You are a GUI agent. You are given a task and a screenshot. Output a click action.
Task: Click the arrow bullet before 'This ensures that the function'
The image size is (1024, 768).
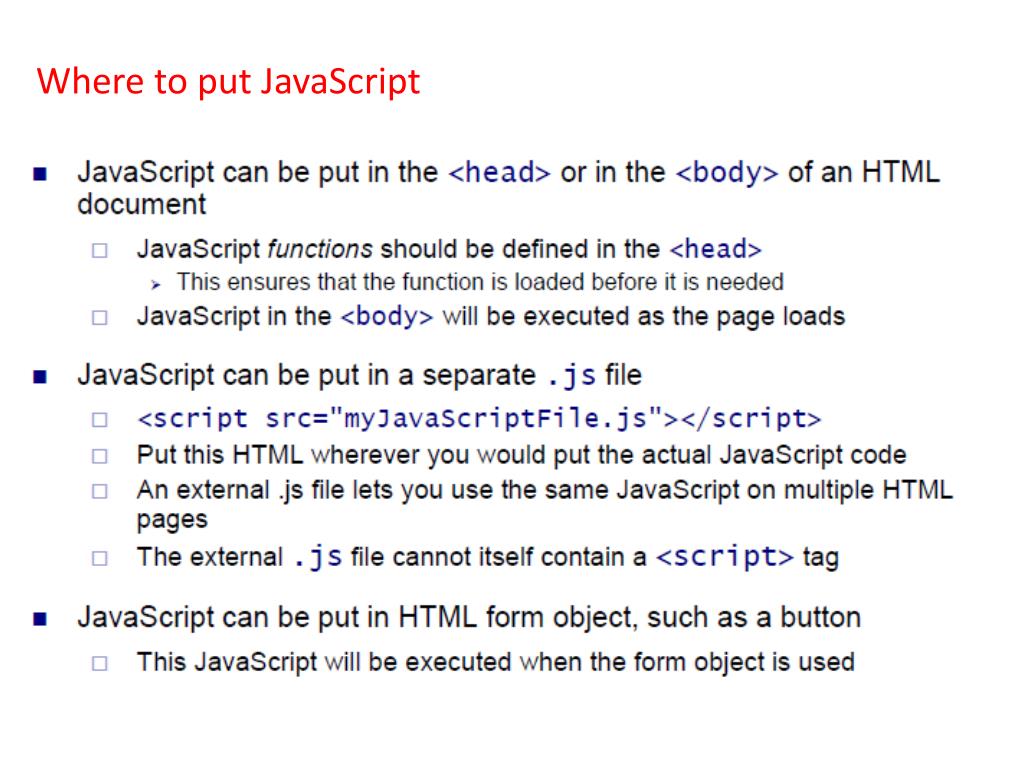tap(155, 285)
